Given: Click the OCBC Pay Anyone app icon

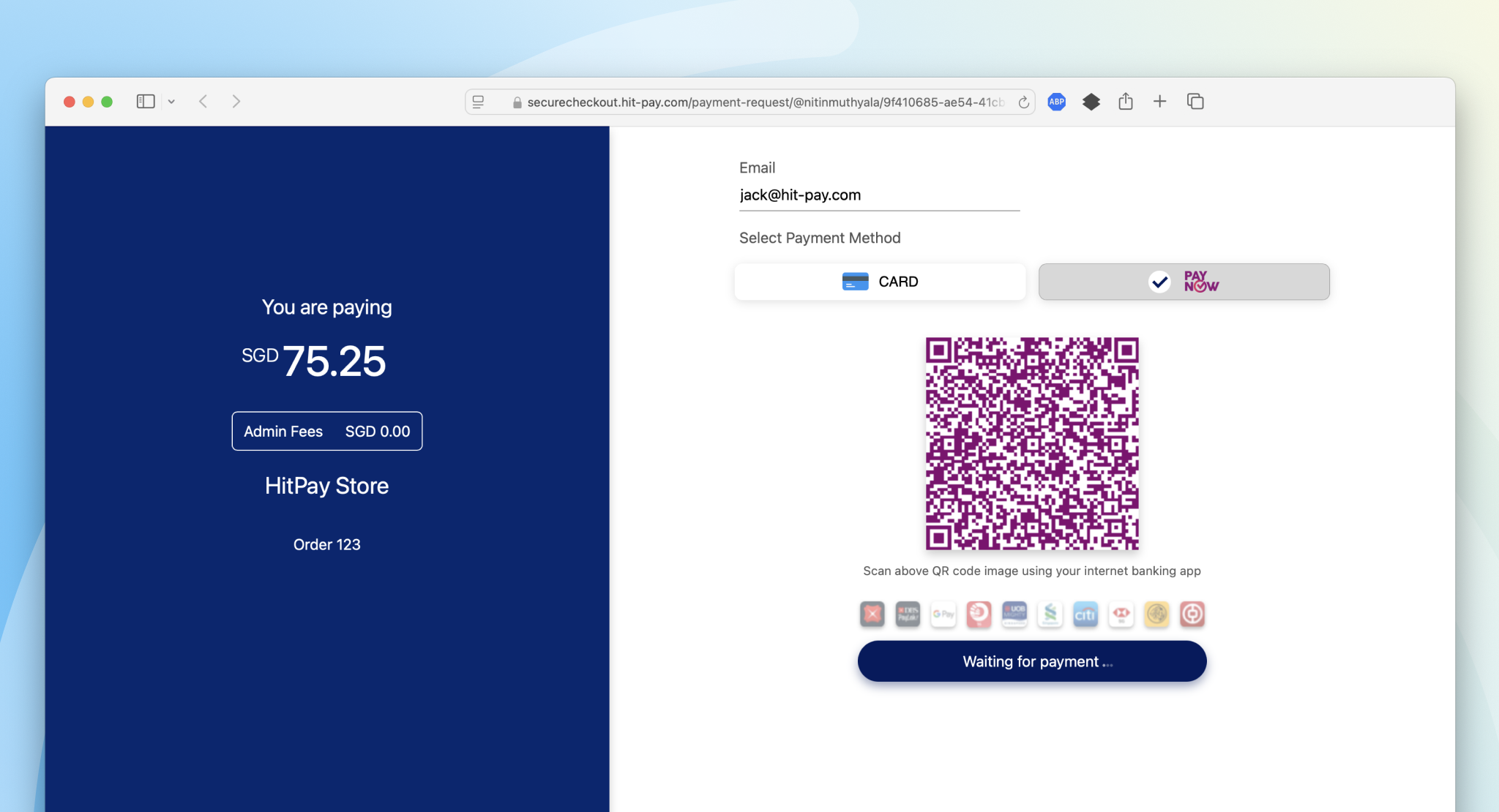Looking at the screenshot, I should (x=979, y=614).
